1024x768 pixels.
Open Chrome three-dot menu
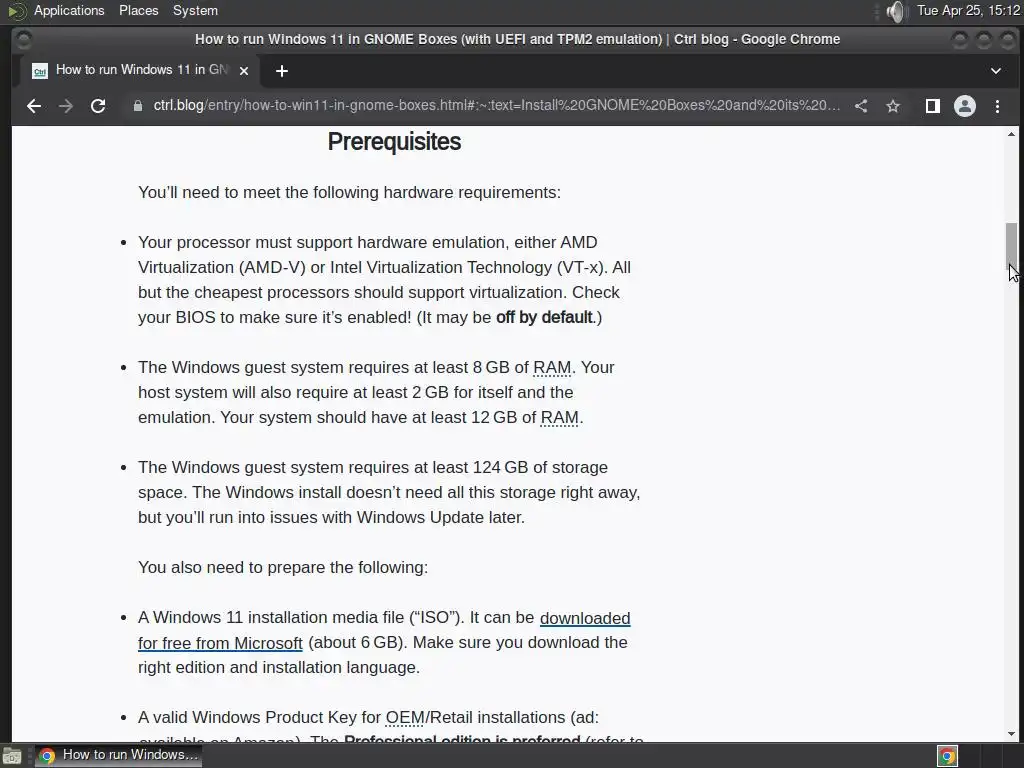click(997, 106)
